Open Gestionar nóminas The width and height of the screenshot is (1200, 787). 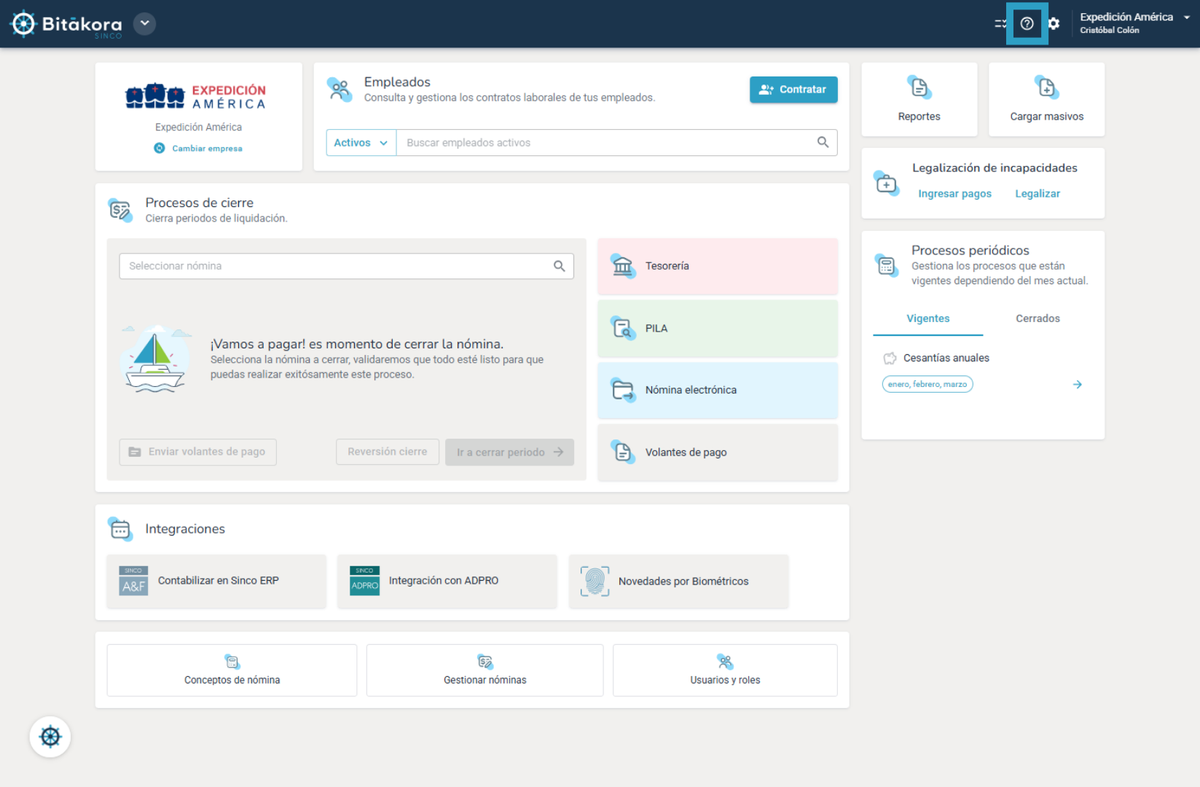(x=485, y=670)
